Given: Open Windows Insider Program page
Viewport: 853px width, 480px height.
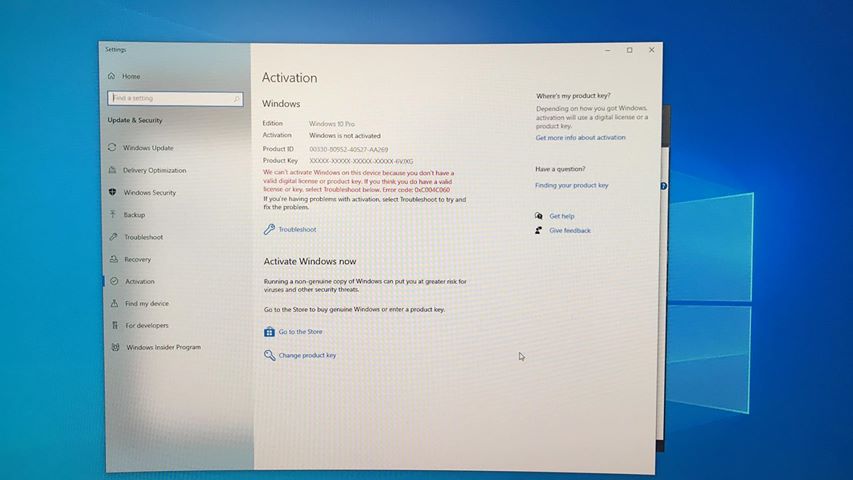Looking at the screenshot, I should (164, 347).
